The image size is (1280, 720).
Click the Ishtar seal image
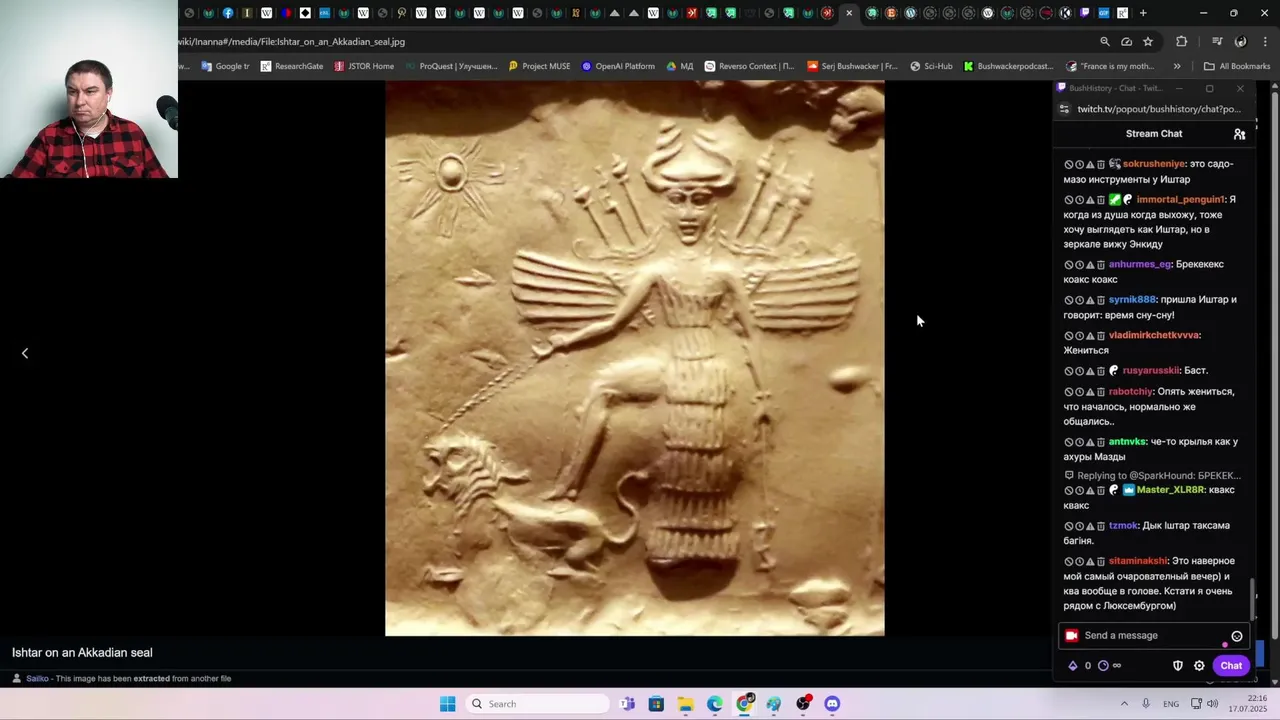click(635, 359)
